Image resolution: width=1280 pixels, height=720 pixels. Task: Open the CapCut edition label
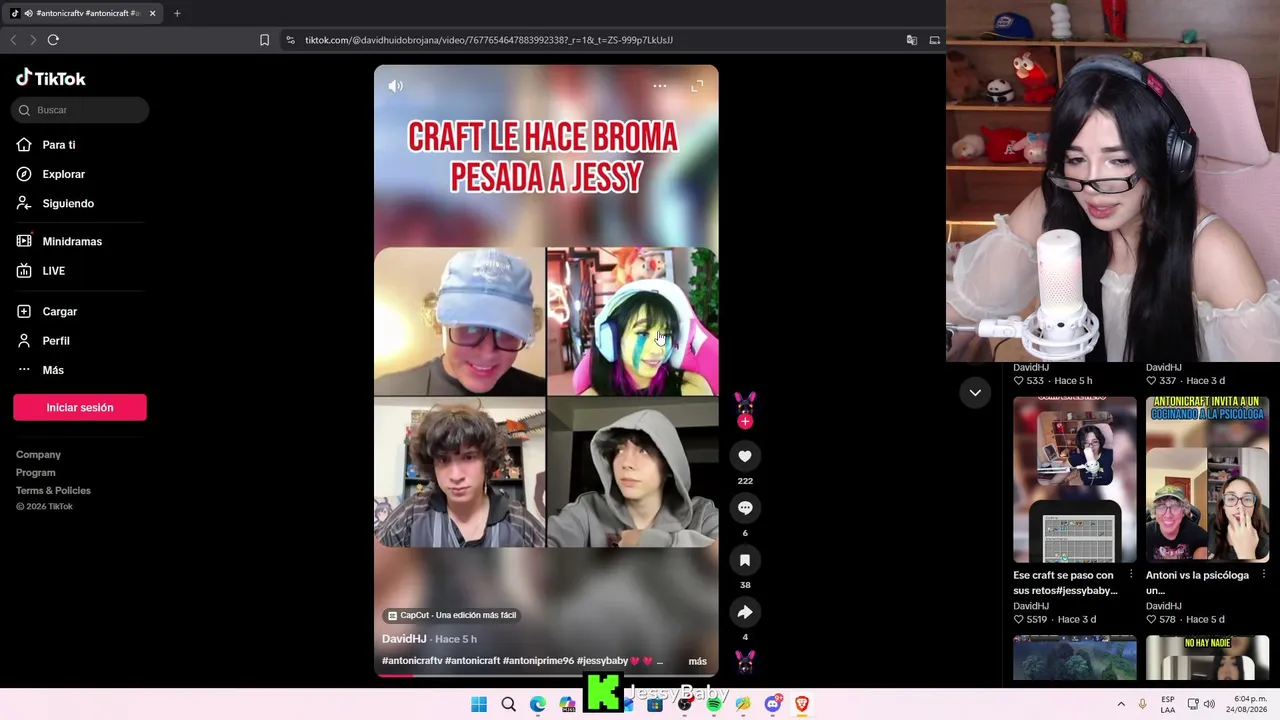tap(452, 615)
